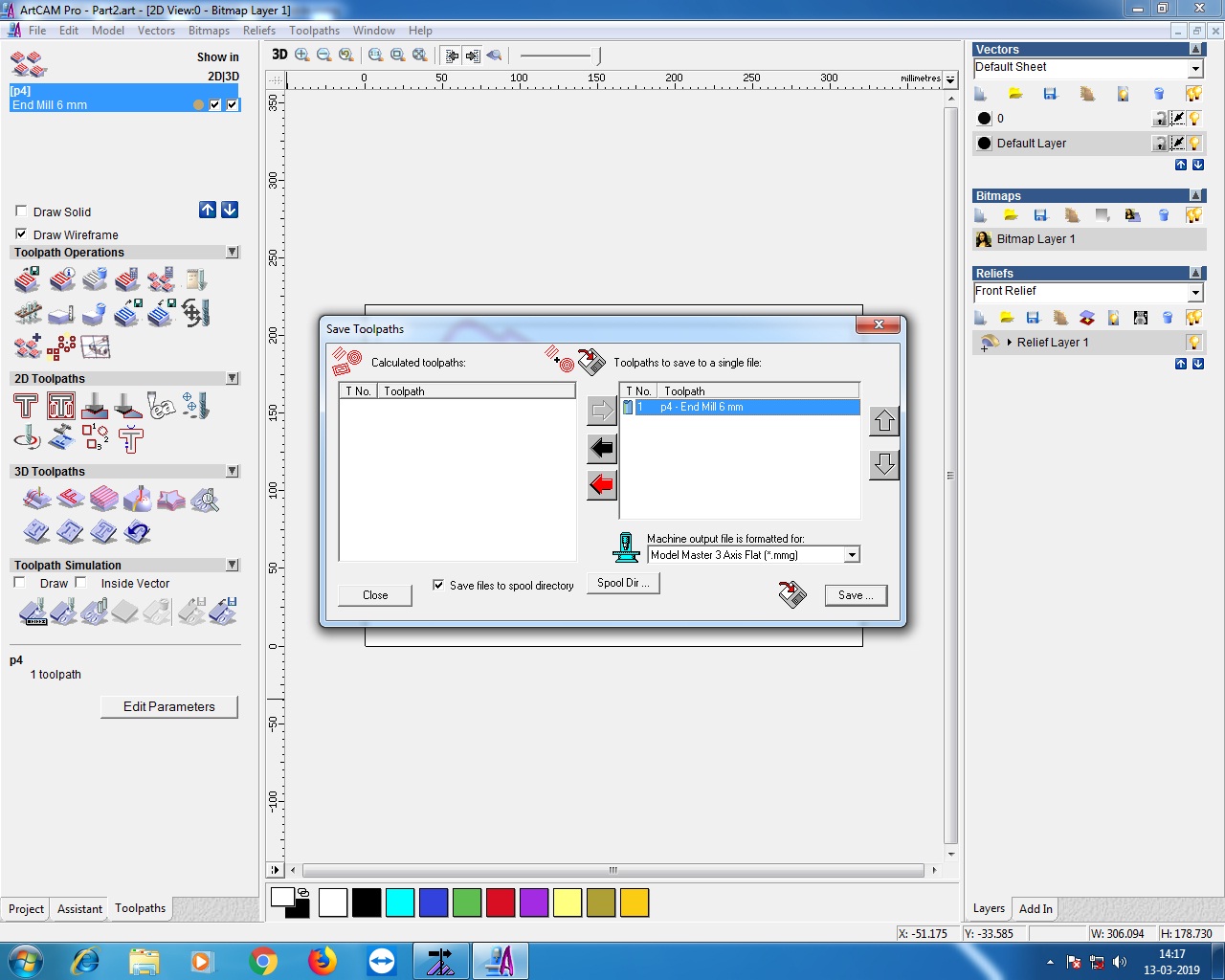Open the Toolpaths menu

point(315,31)
